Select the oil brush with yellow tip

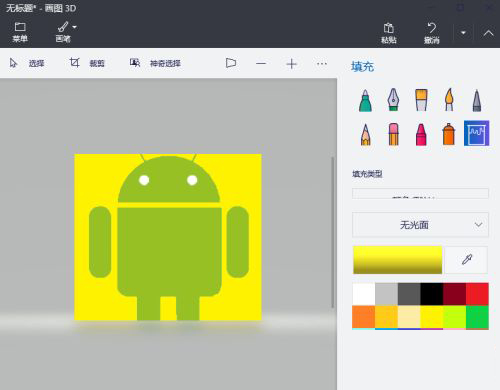coord(421,100)
